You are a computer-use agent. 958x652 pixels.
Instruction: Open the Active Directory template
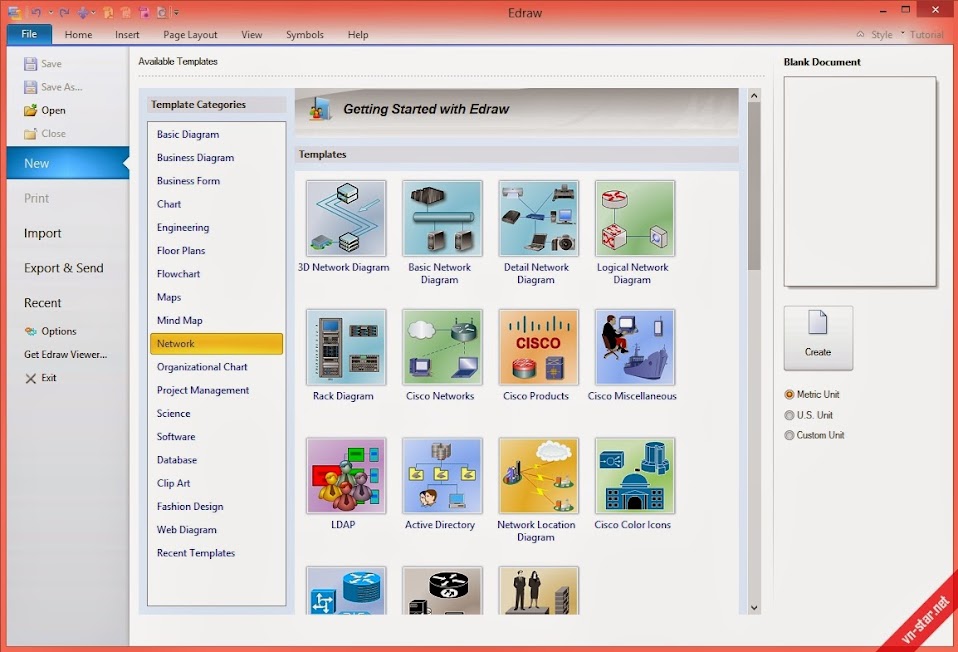442,475
